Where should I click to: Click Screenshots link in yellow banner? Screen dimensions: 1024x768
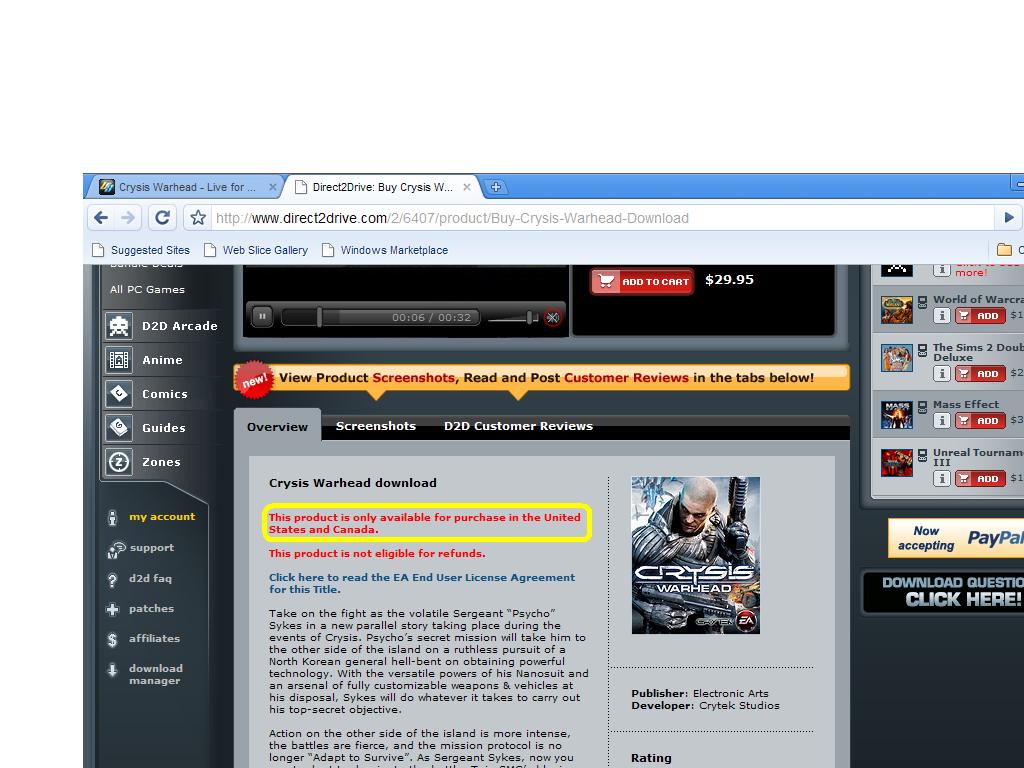(413, 377)
